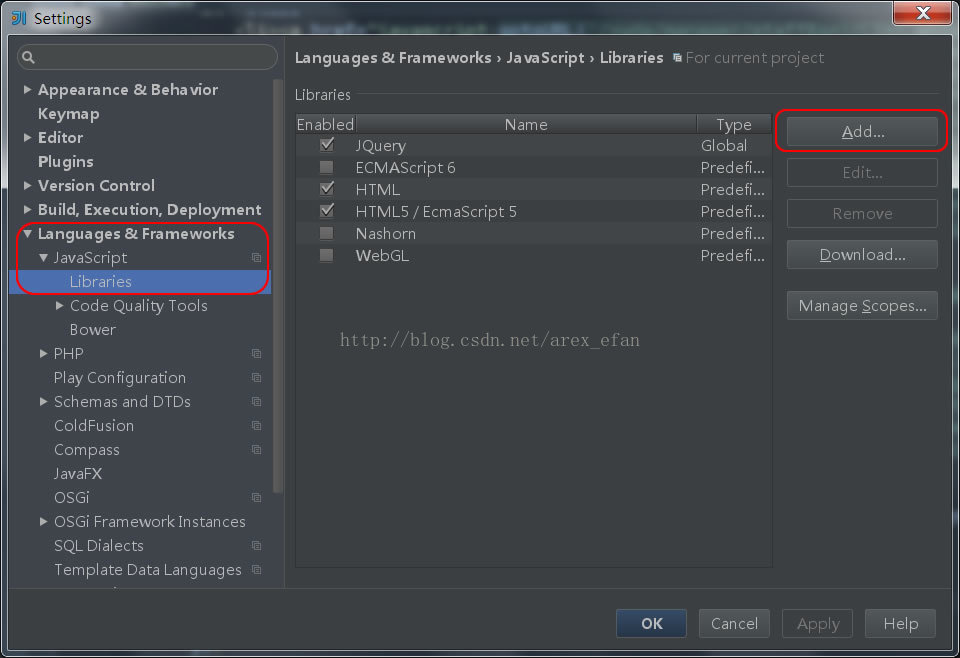960x658 pixels.
Task: Expand Appearance & Behavior section
Action: (28, 89)
